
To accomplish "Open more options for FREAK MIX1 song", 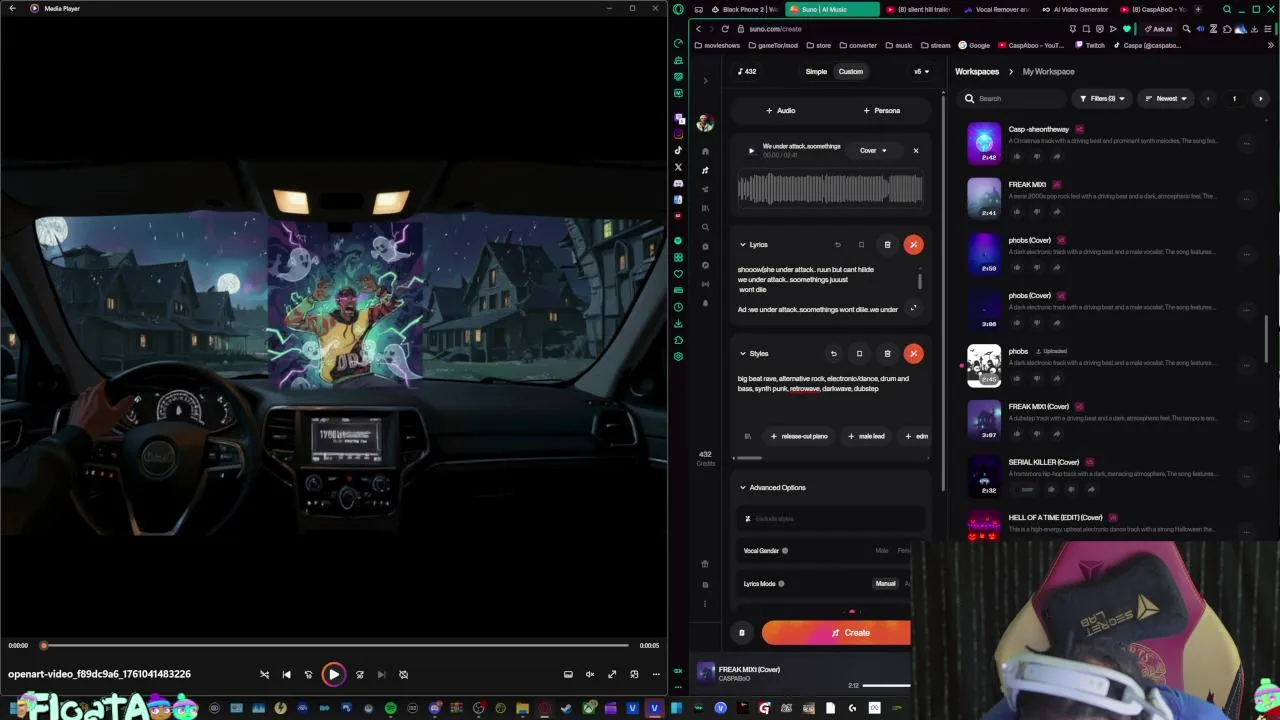I will coord(1246,198).
